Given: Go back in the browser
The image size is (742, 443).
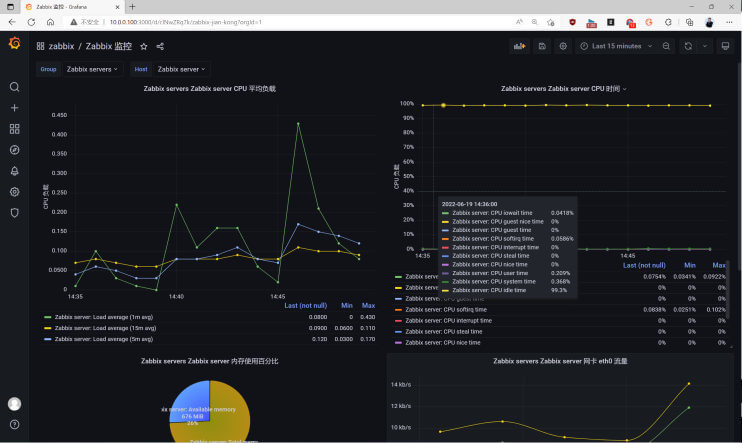Looking at the screenshot, I should coord(12,22).
